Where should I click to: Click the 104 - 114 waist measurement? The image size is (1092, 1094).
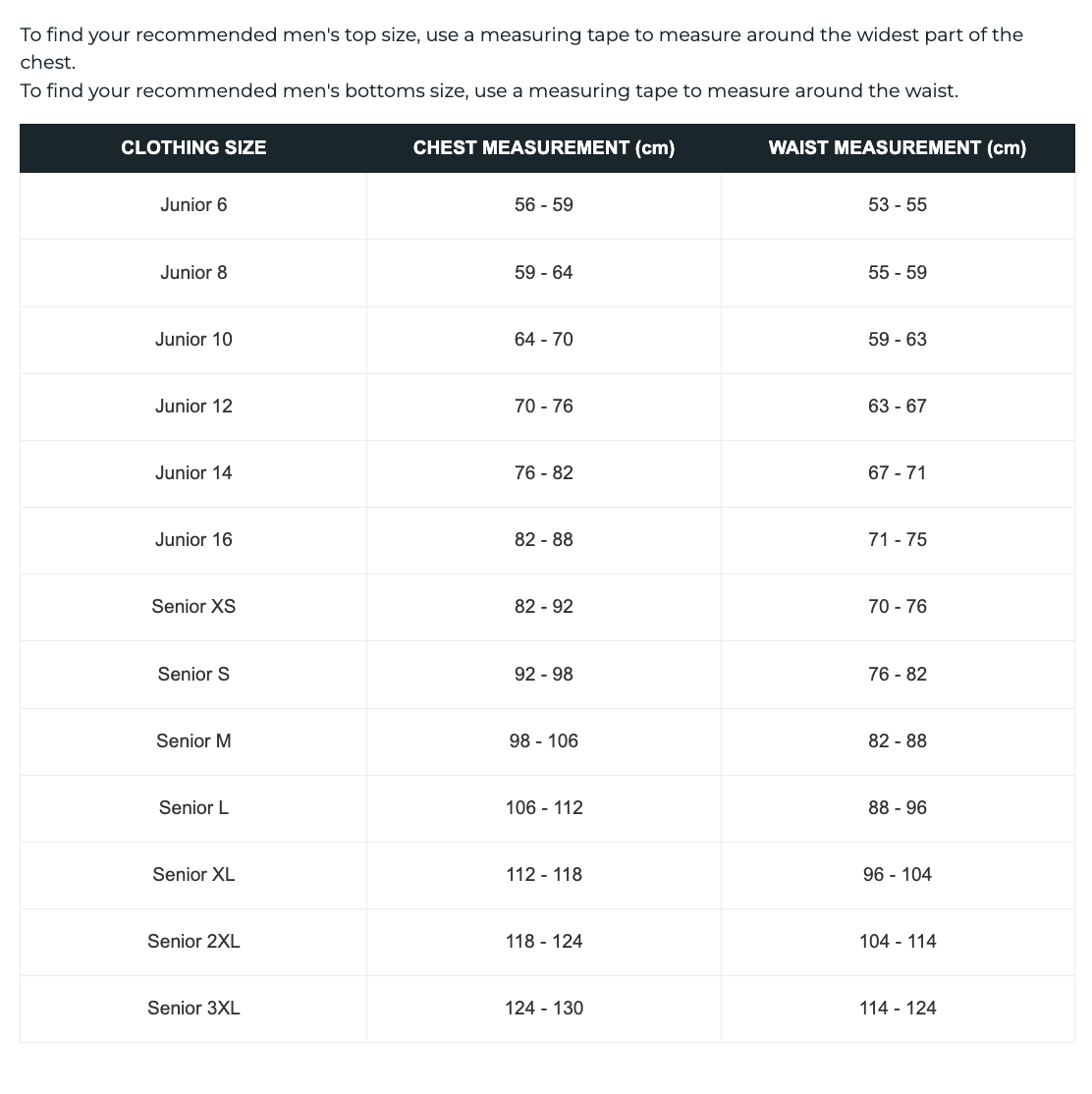898,941
